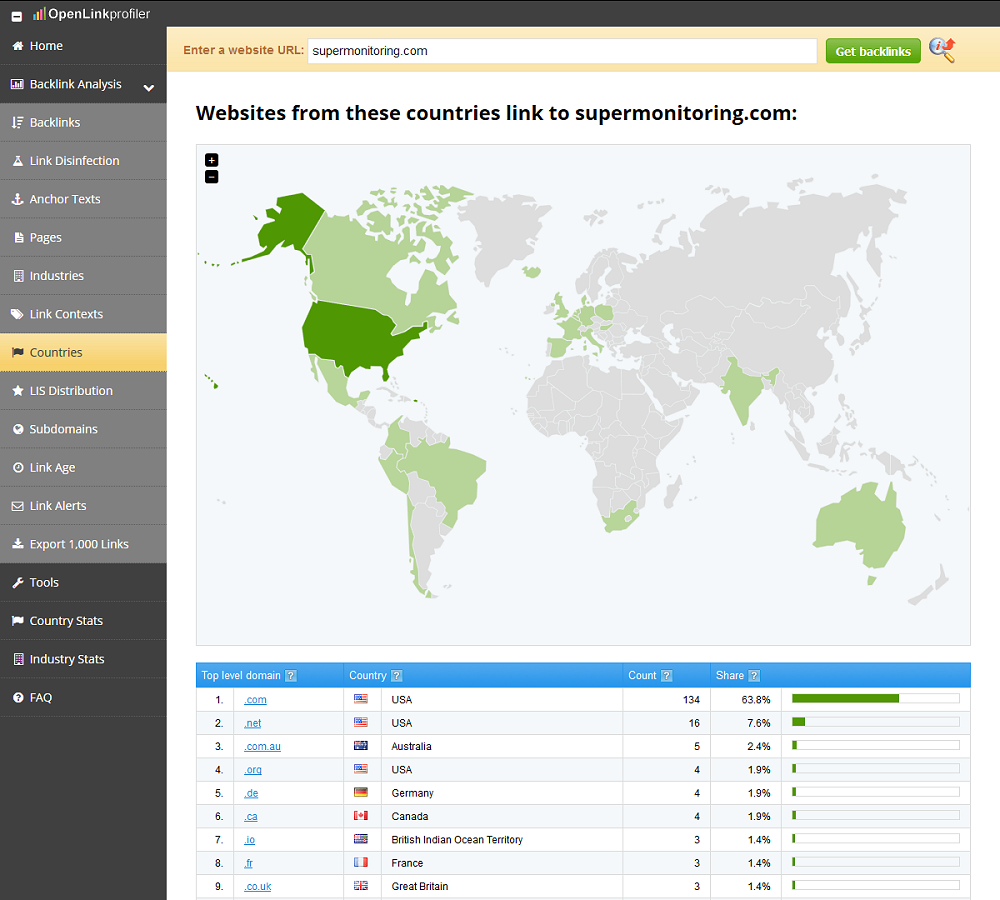The height and width of the screenshot is (900, 1000).
Task: Click the Anchor Texts anchor icon
Action: 18,199
